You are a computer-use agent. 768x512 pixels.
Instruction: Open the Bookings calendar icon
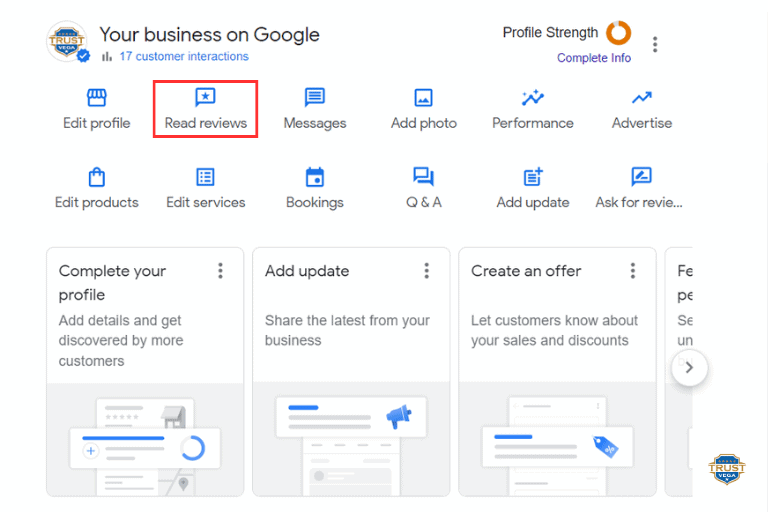(314, 177)
